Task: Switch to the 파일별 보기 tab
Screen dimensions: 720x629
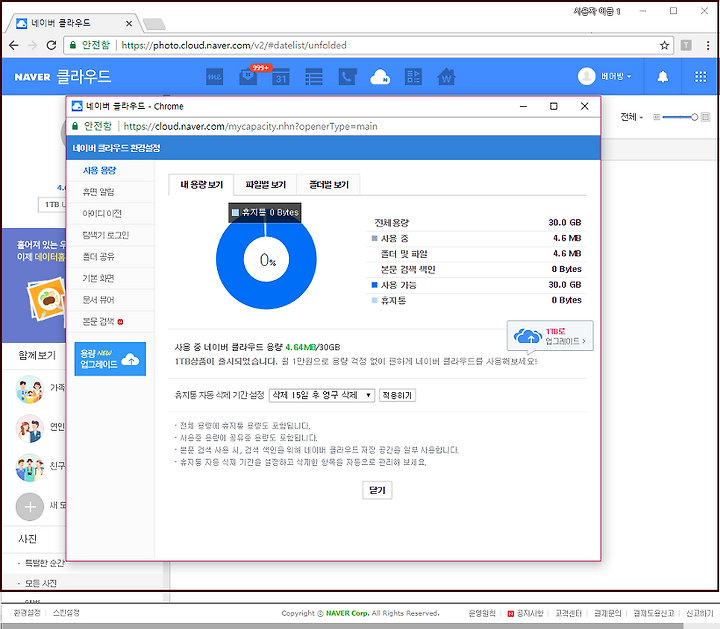Action: coord(265,185)
